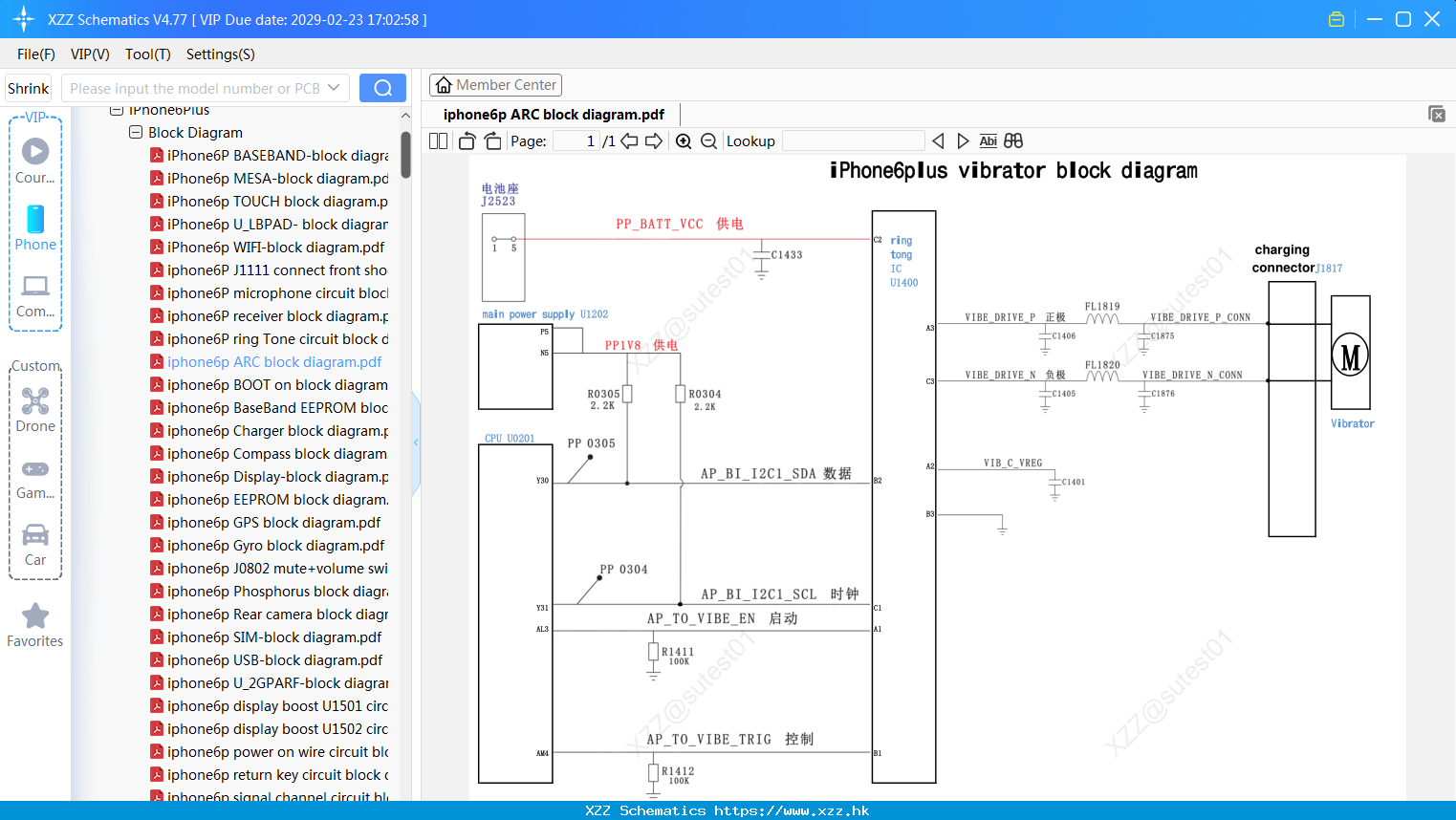1456x820 pixels.
Task: Open iphone6p BaseBand EEPROM block file
Action: pos(270,407)
